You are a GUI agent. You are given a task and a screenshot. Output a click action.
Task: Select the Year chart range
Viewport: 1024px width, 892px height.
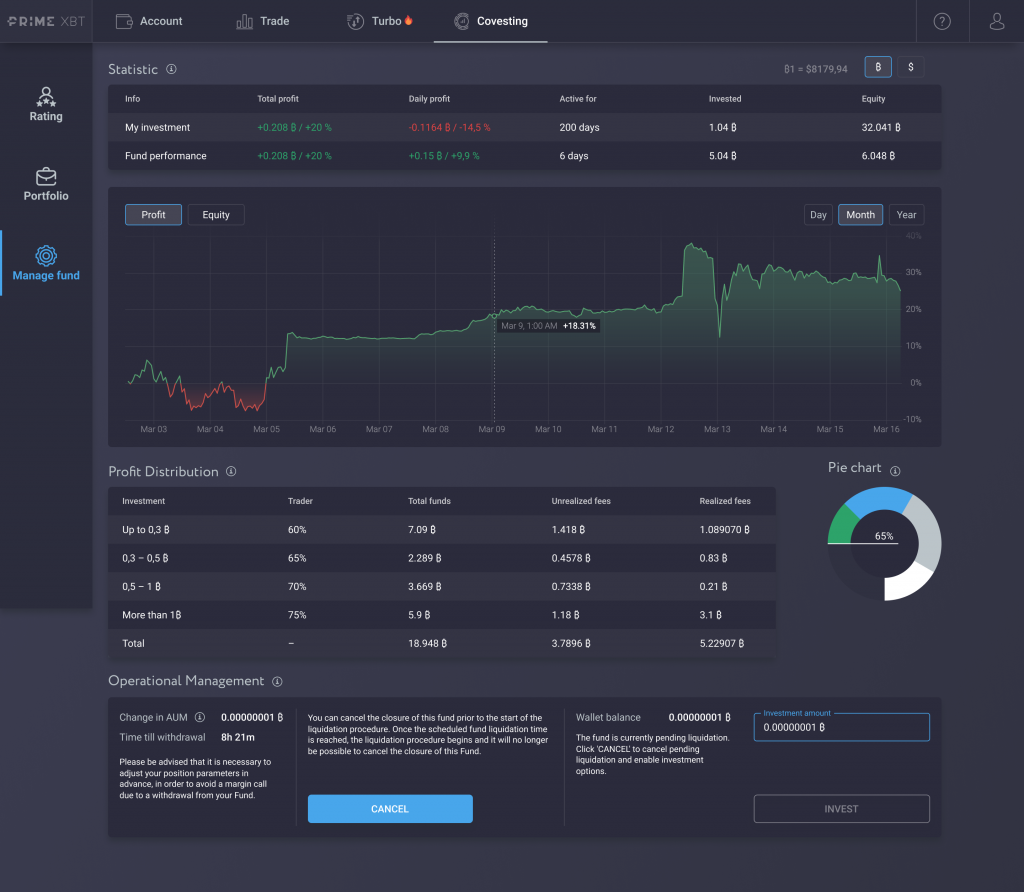click(x=906, y=214)
